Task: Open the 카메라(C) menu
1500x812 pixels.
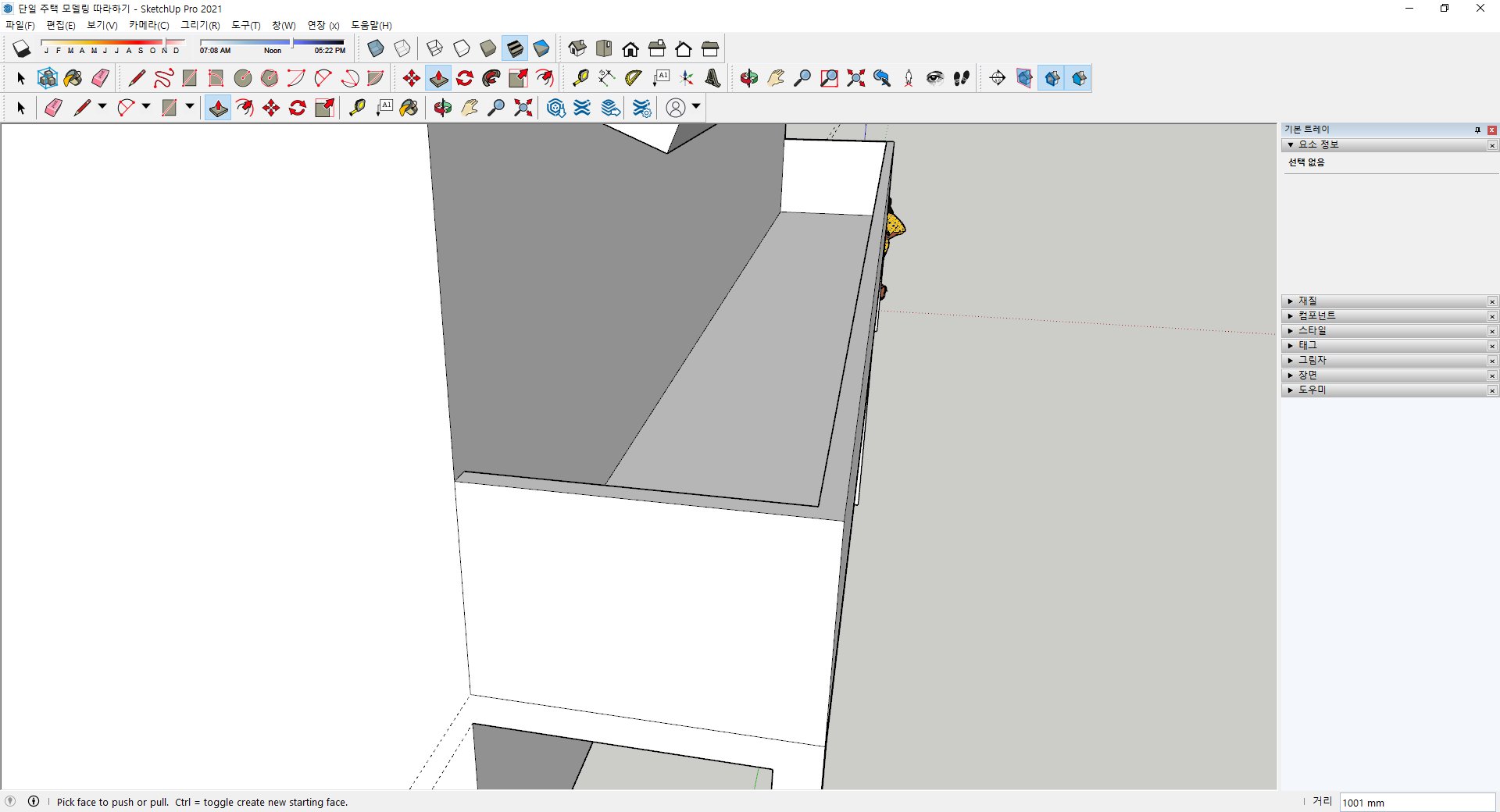Action: [x=149, y=26]
